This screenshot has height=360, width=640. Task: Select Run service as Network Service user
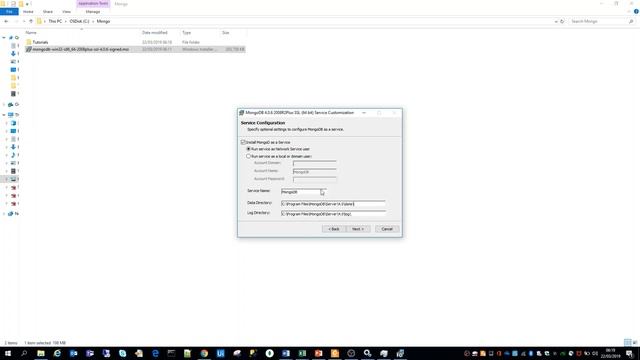[x=248, y=149]
